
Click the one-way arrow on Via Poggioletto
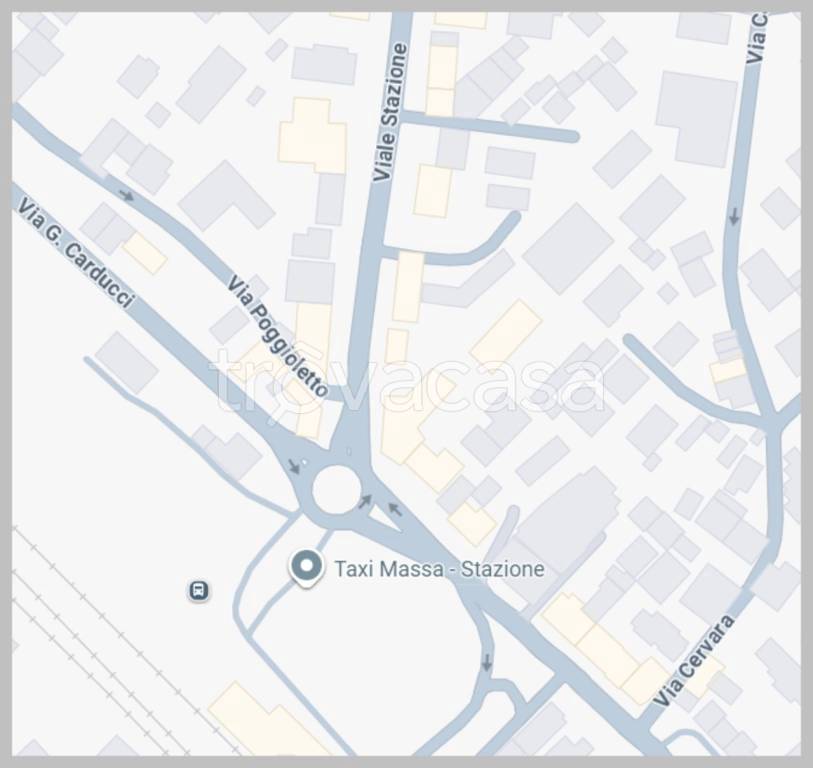point(127,196)
